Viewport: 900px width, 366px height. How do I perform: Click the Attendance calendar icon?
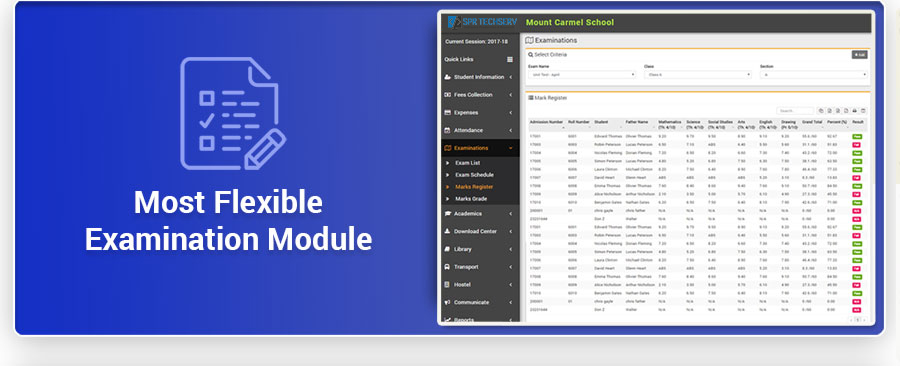(448, 130)
